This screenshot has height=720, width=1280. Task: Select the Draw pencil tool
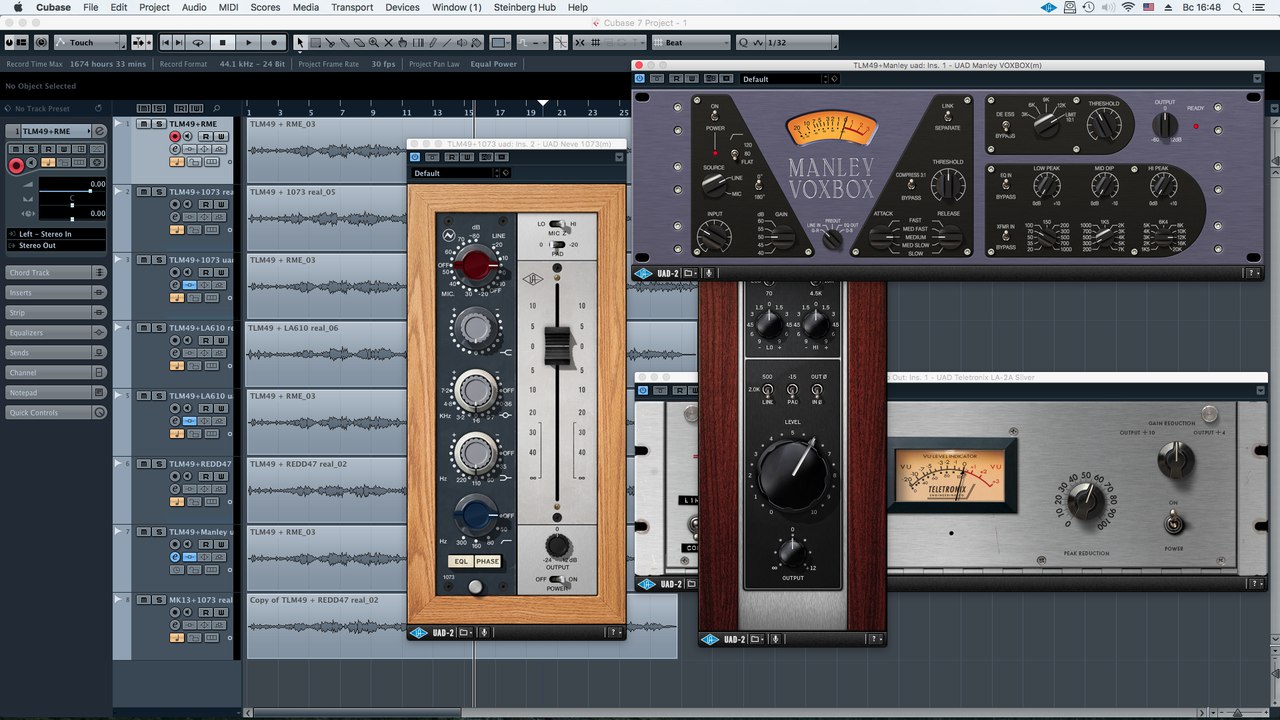[x=432, y=43]
